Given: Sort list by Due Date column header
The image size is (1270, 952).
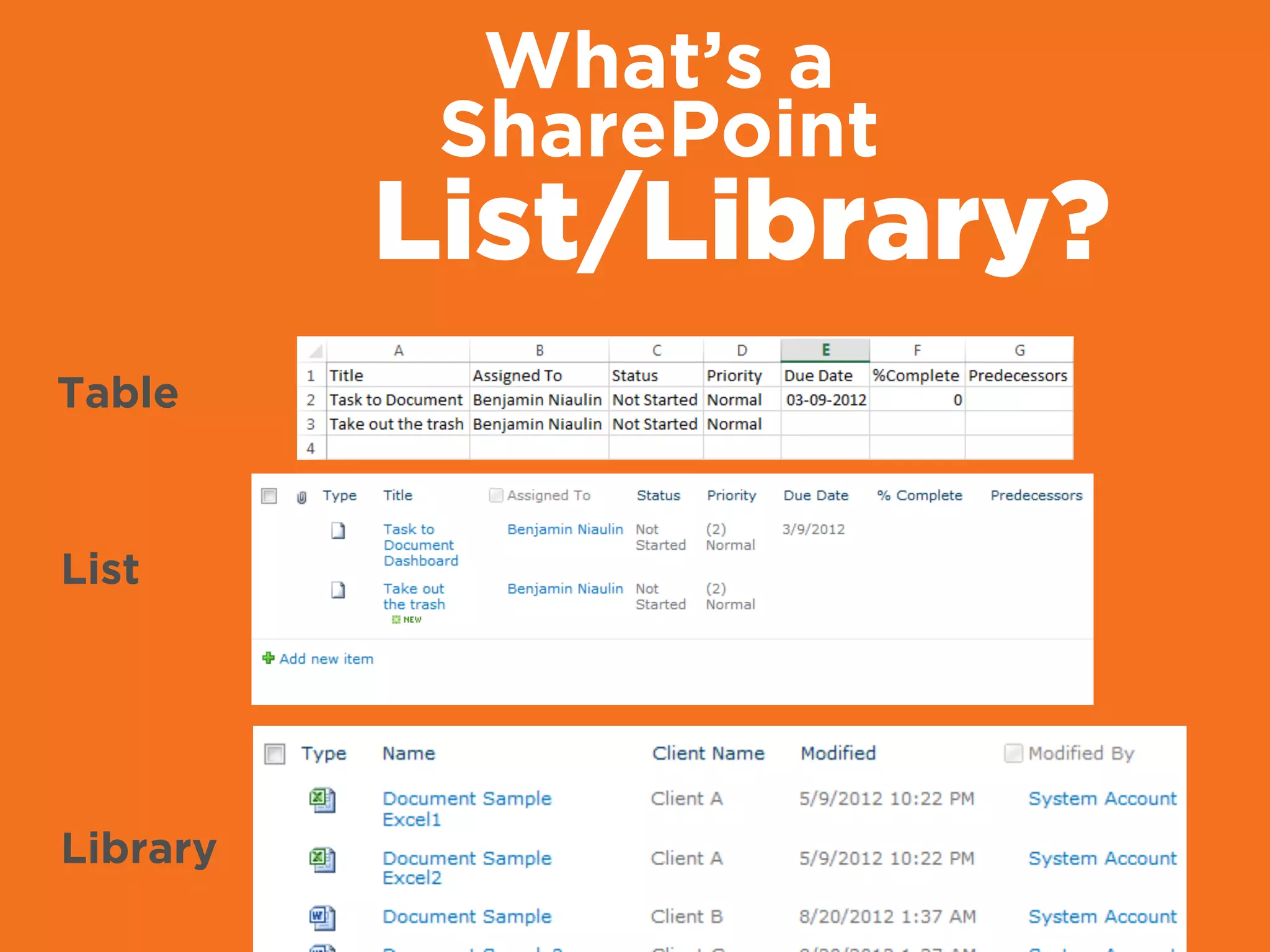Looking at the screenshot, I should [815, 495].
